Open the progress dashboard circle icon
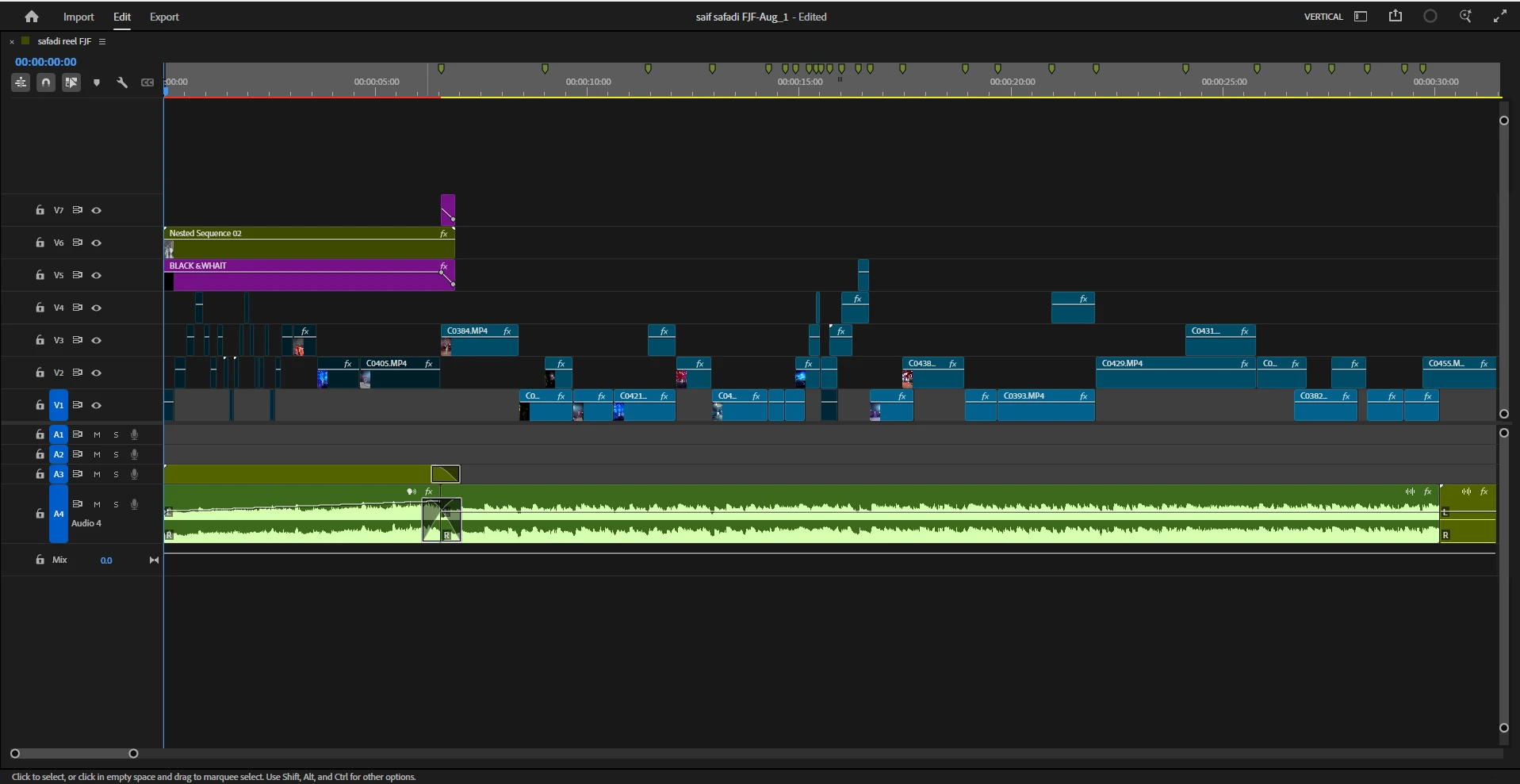Viewport: 1520px width, 784px height. [1430, 16]
